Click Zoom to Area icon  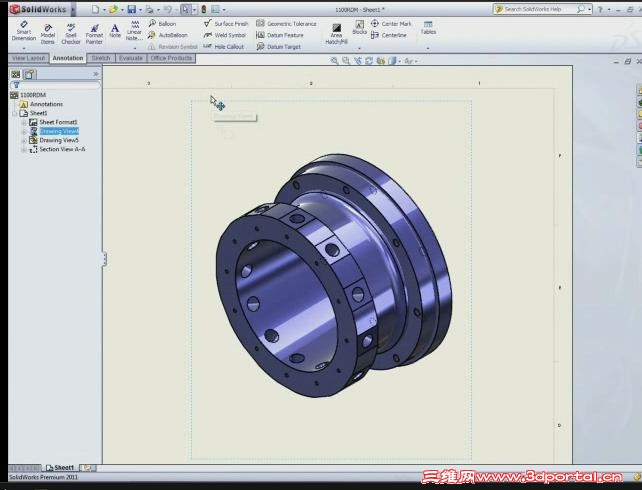346,61
